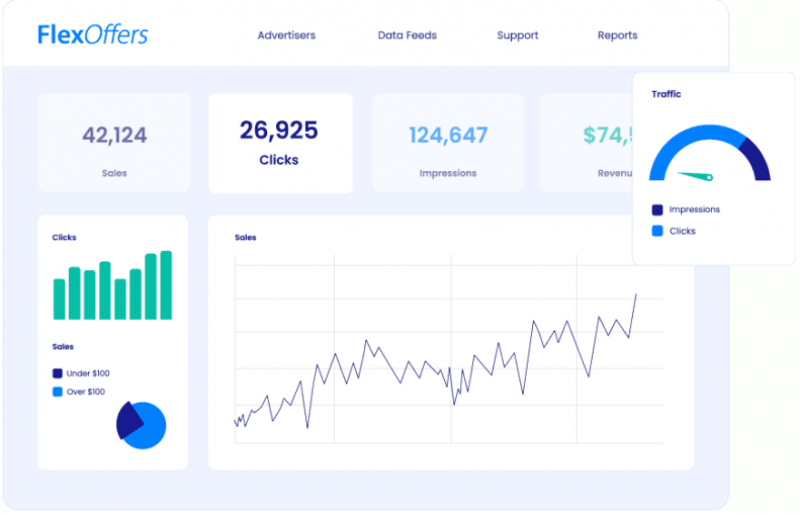Select the 26,925 Clicks card
This screenshot has height=513, width=800.
[279, 143]
